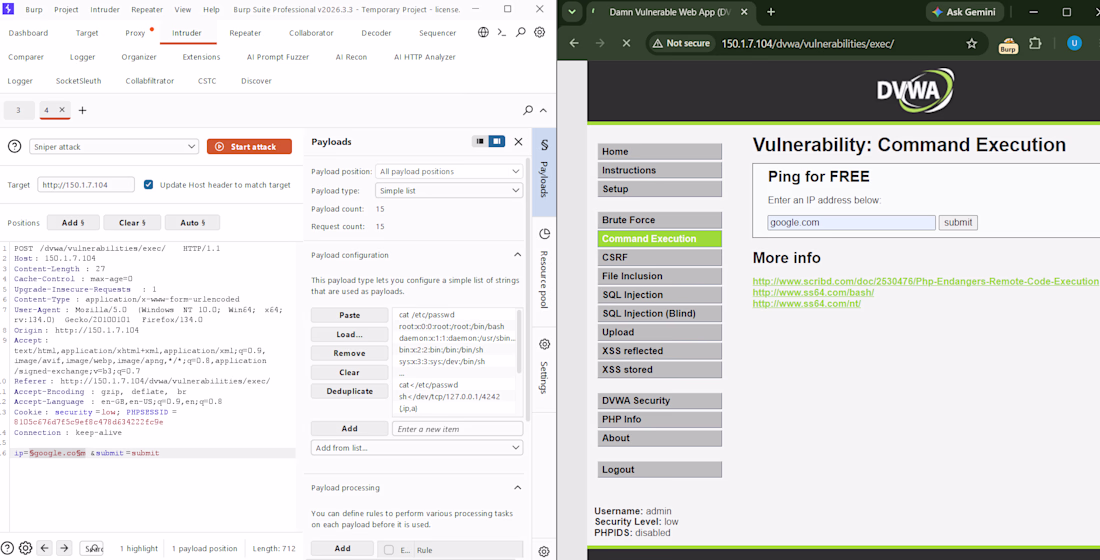Open the Extensions tab
Screen dimensions: 1100x560
click(x=201, y=57)
